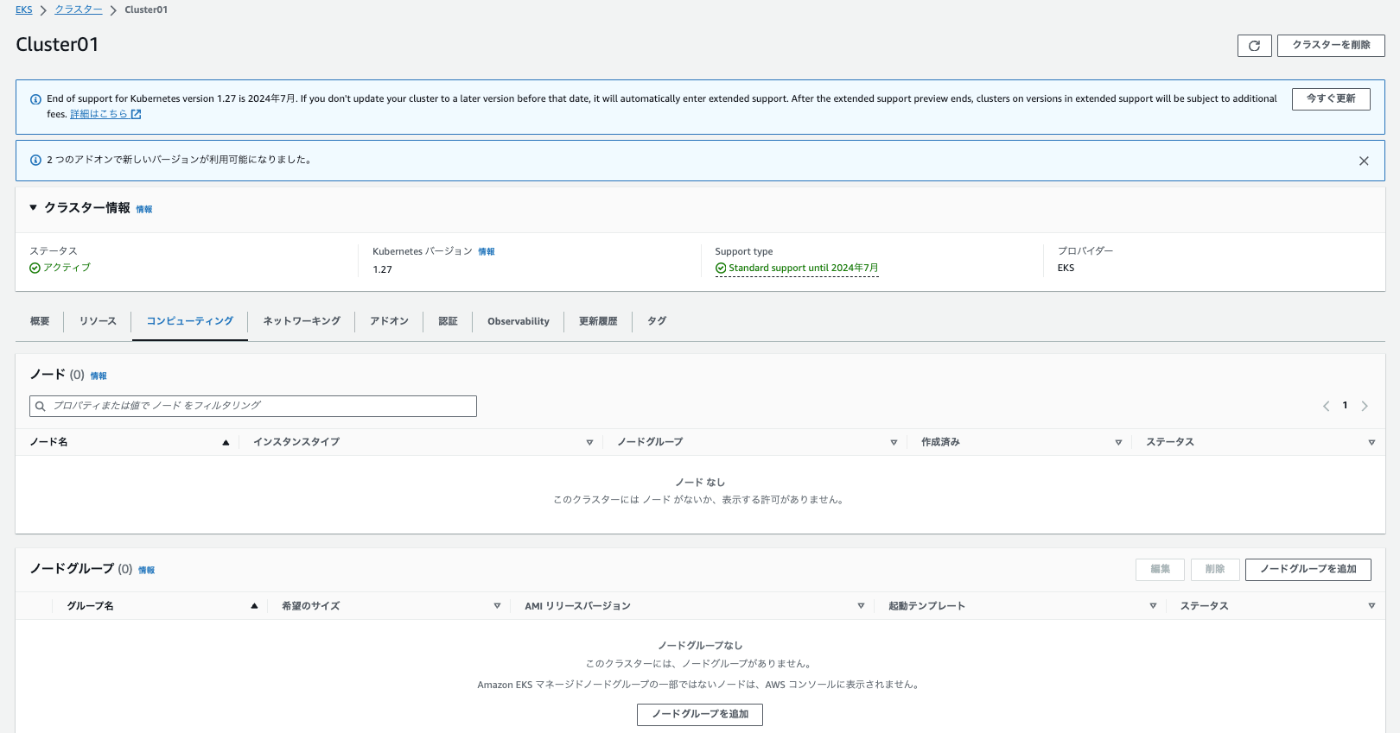Click 今すぐ更新 button
The width and height of the screenshot is (1400, 733).
point(1331,99)
